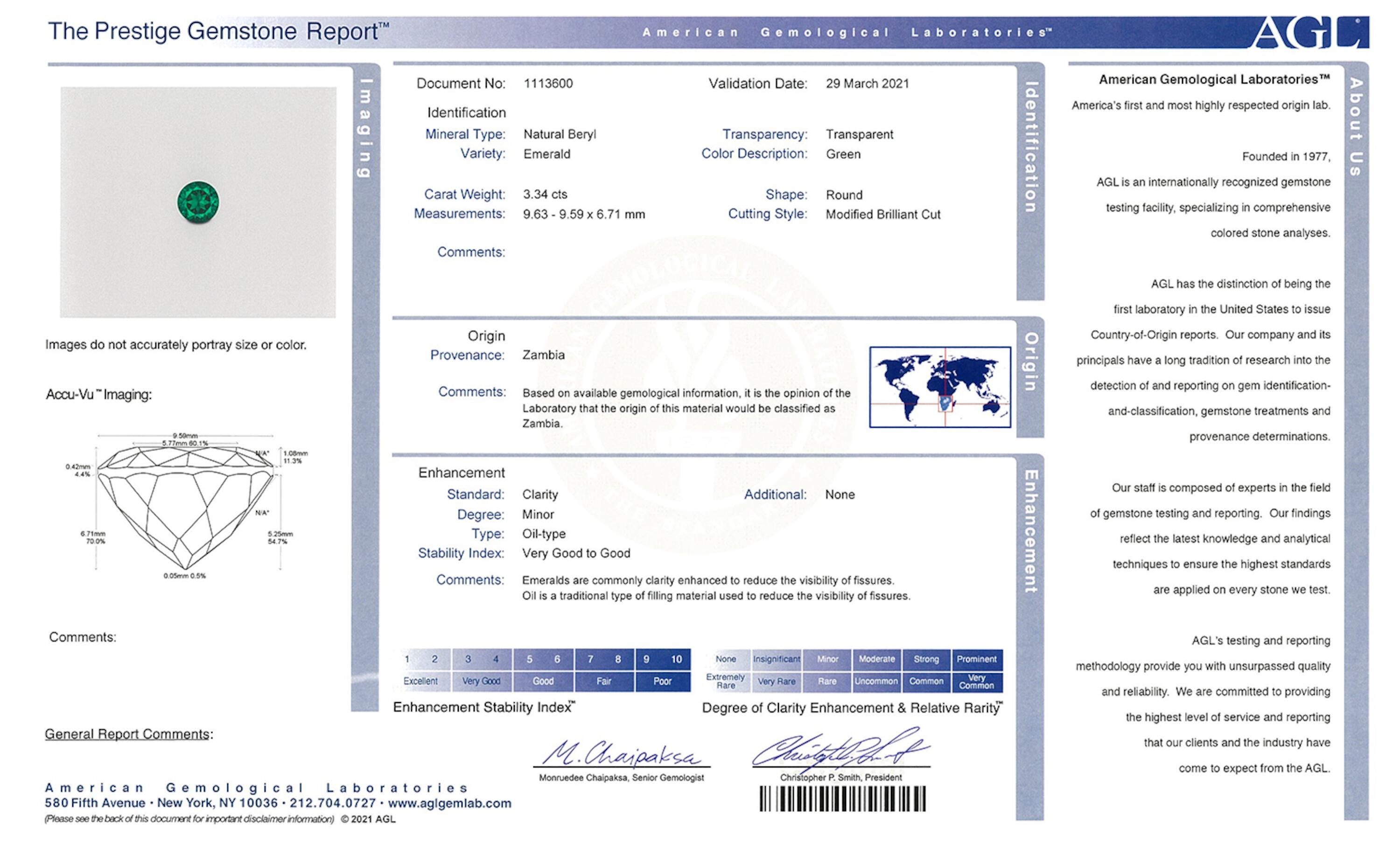Select the vertical Identification tab
Viewport: 1400px width, 850px height.
(1031, 148)
